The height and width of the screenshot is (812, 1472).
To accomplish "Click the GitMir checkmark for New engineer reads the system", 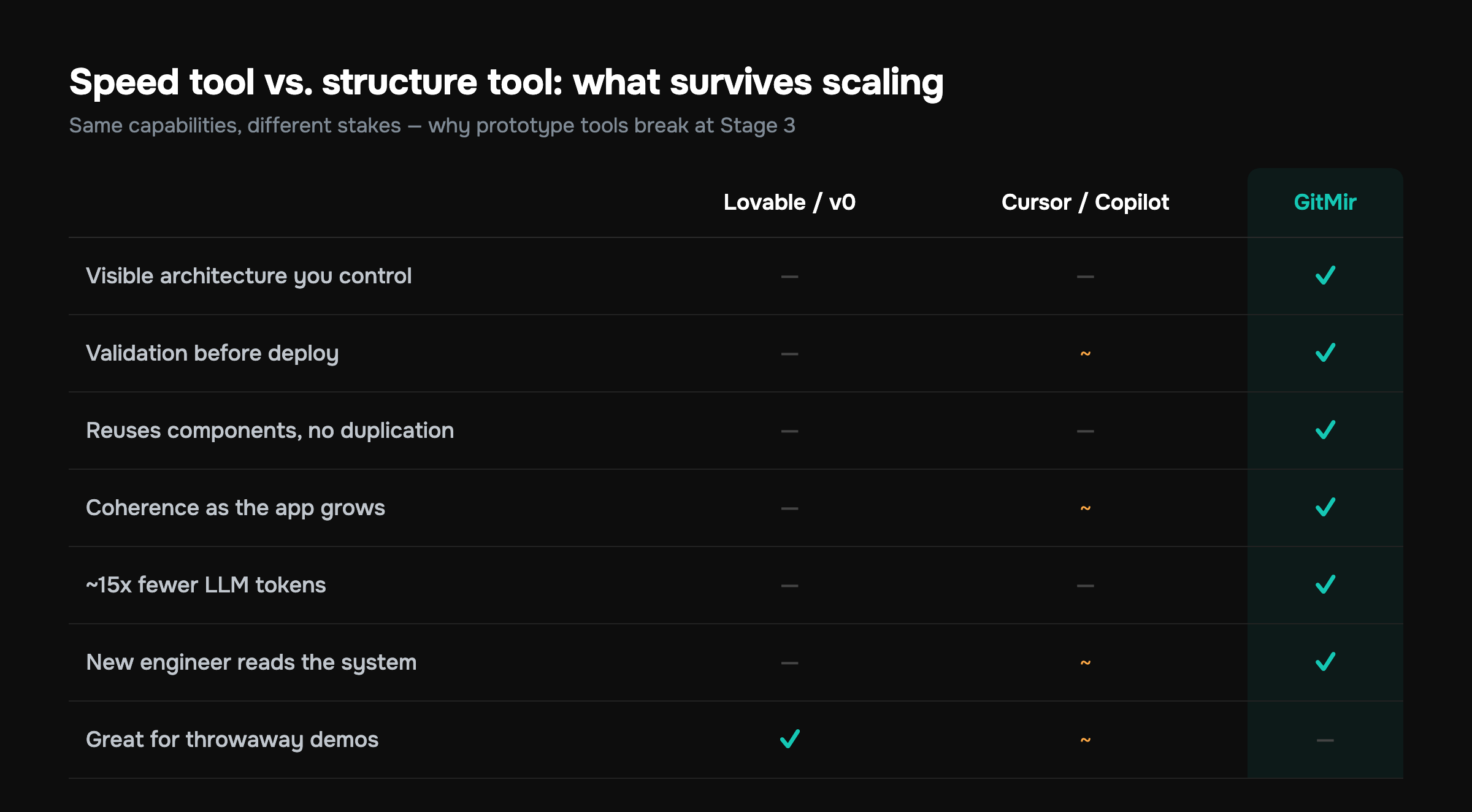I will click(1325, 662).
